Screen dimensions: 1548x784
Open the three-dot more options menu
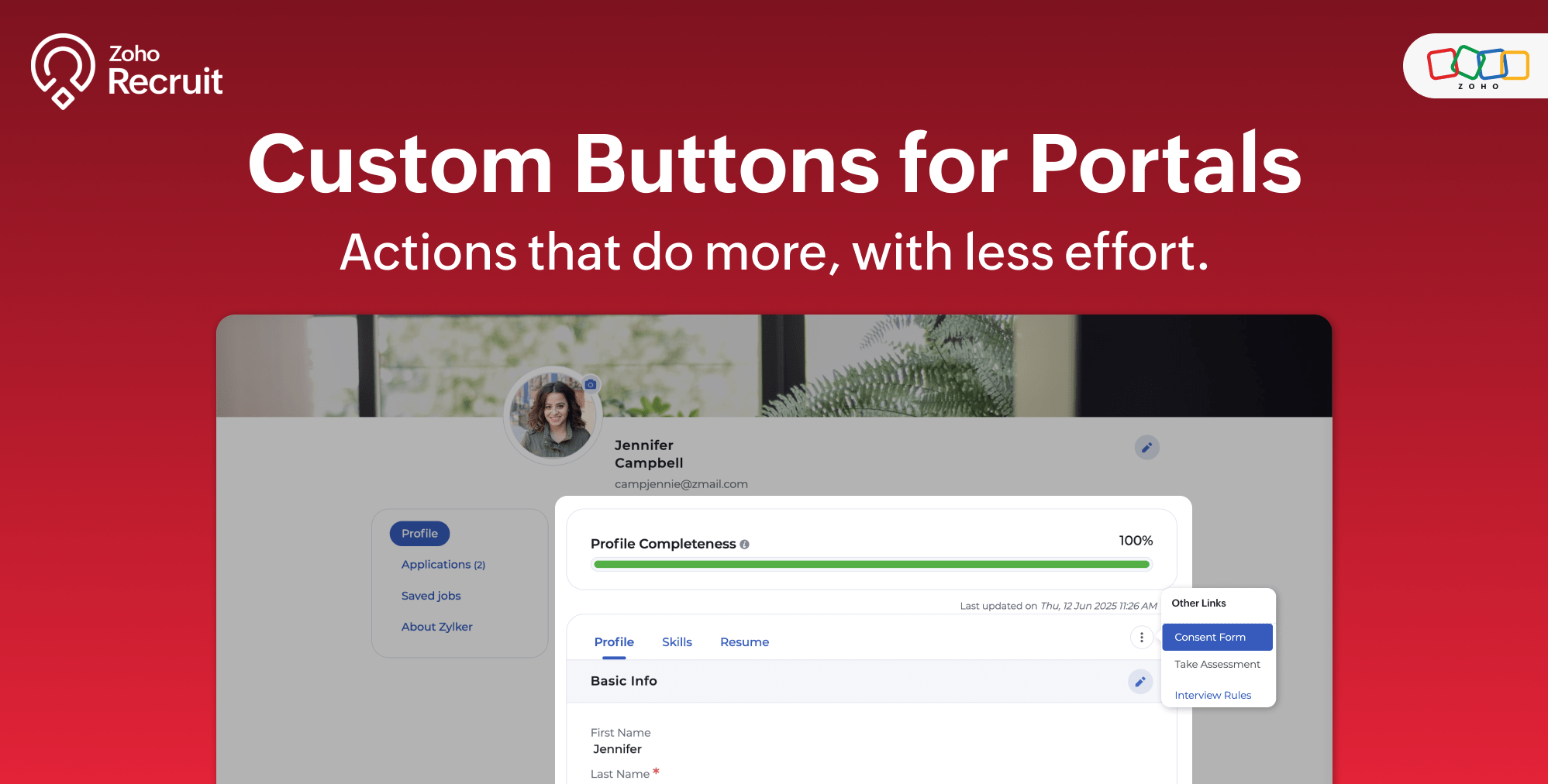tap(1142, 638)
